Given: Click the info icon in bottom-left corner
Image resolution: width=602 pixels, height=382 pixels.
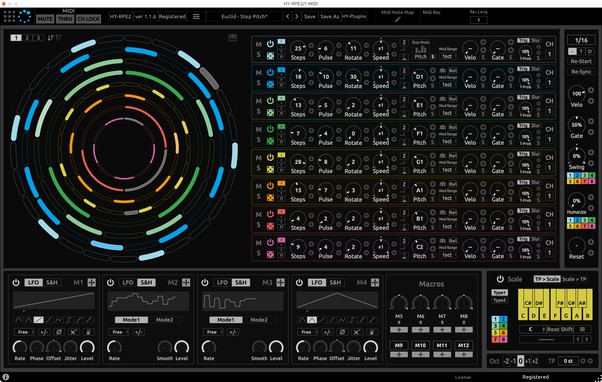Looking at the screenshot, I should 6,377.
